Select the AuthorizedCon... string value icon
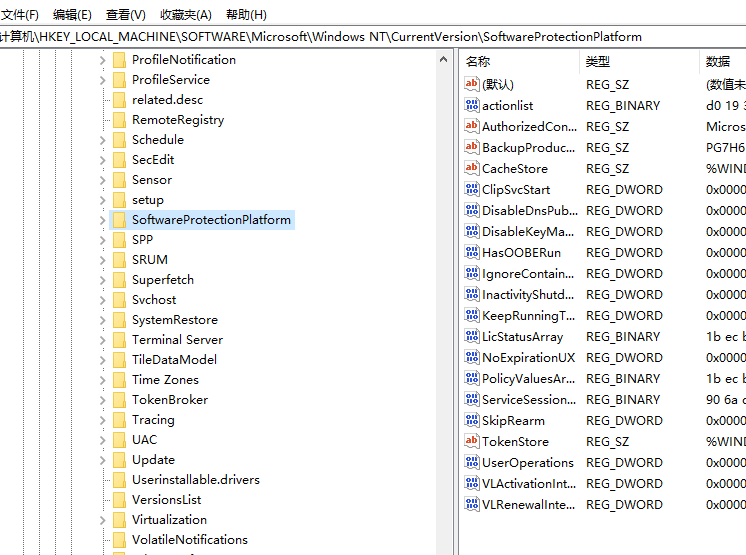This screenshot has height=555, width=746. point(471,126)
